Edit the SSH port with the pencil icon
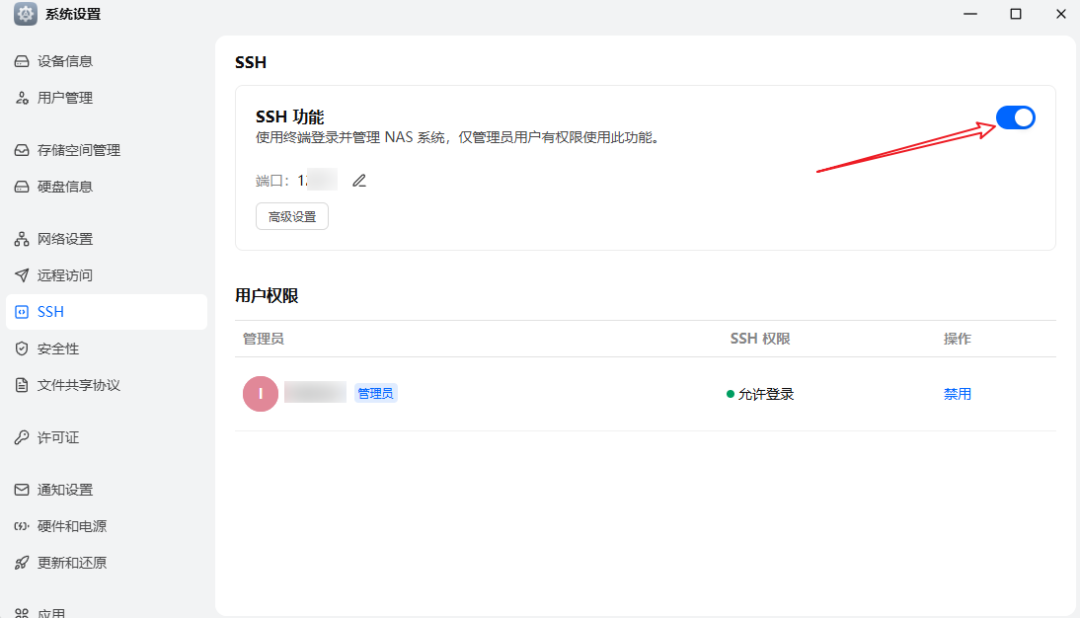Image resolution: width=1080 pixels, height=618 pixels. pyautogui.click(x=359, y=180)
